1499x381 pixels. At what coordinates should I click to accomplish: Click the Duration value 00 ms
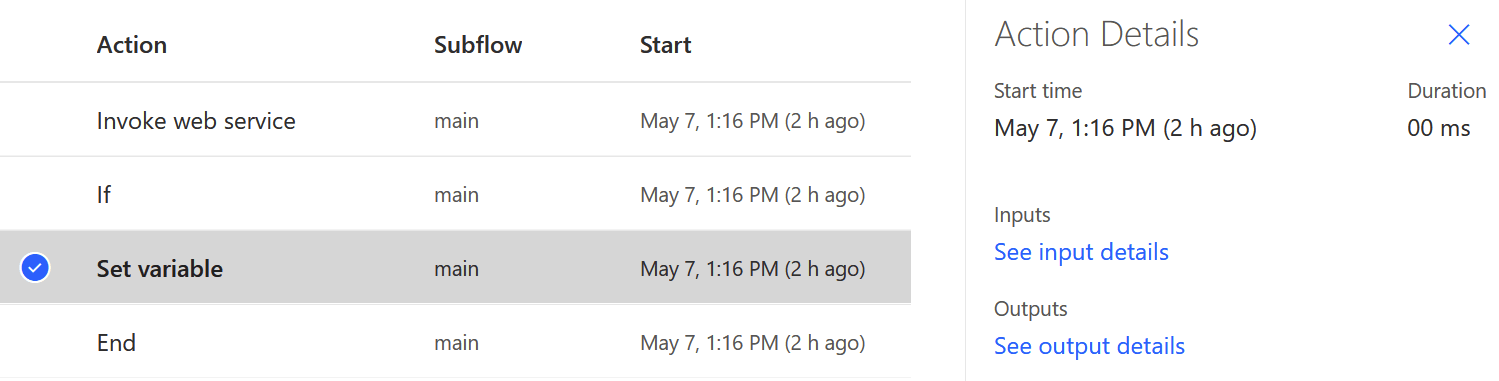click(1439, 128)
